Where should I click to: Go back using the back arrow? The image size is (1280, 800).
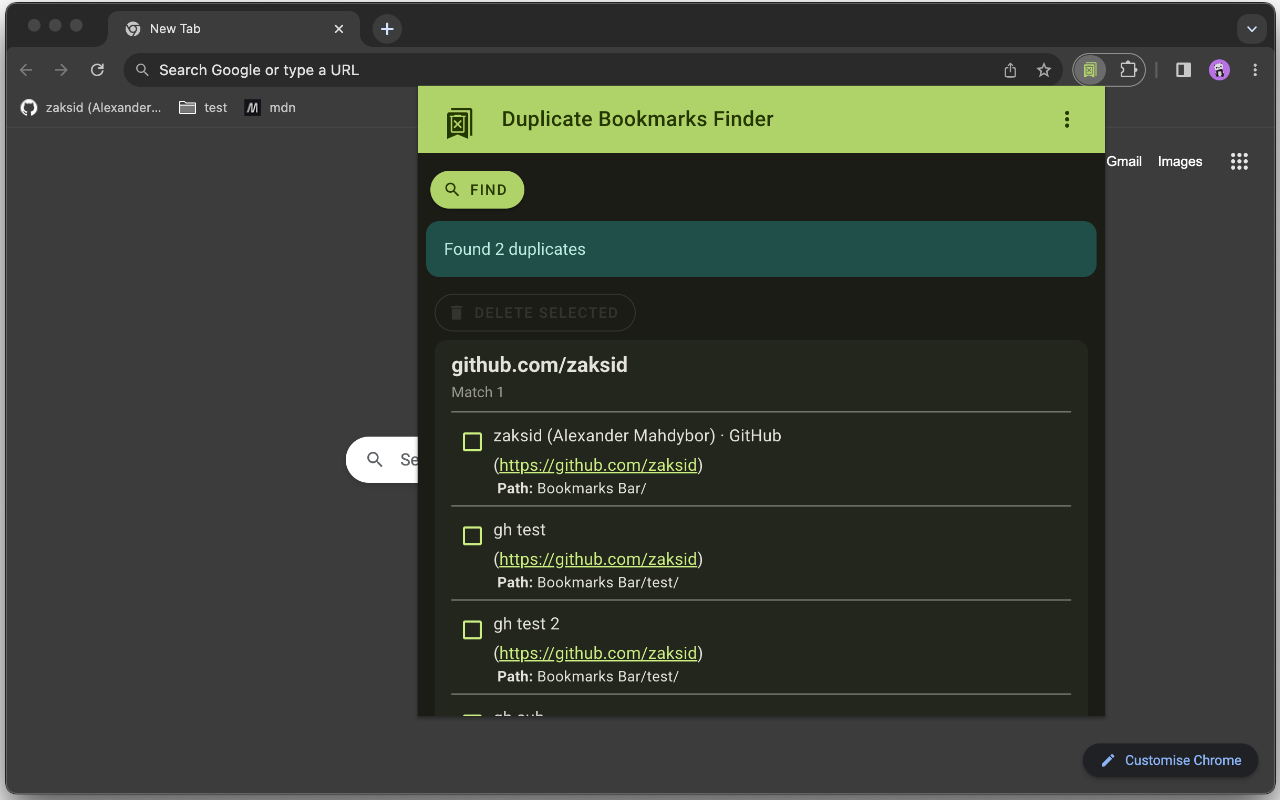click(26, 70)
